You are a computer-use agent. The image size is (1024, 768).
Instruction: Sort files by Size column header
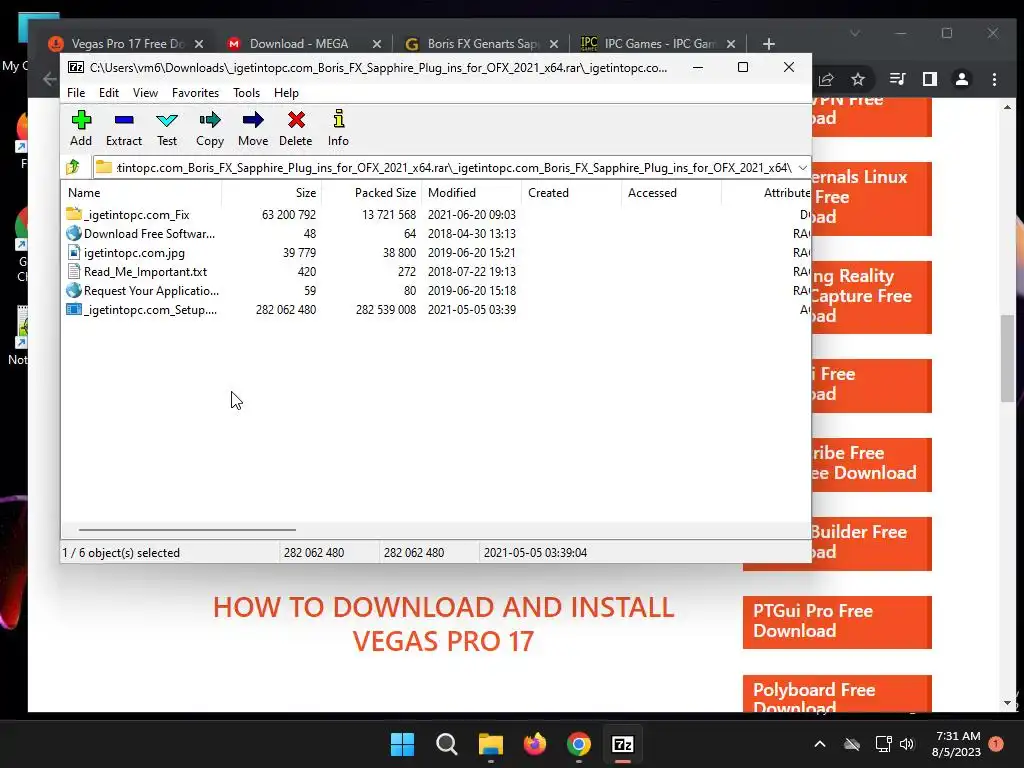[x=272, y=193]
